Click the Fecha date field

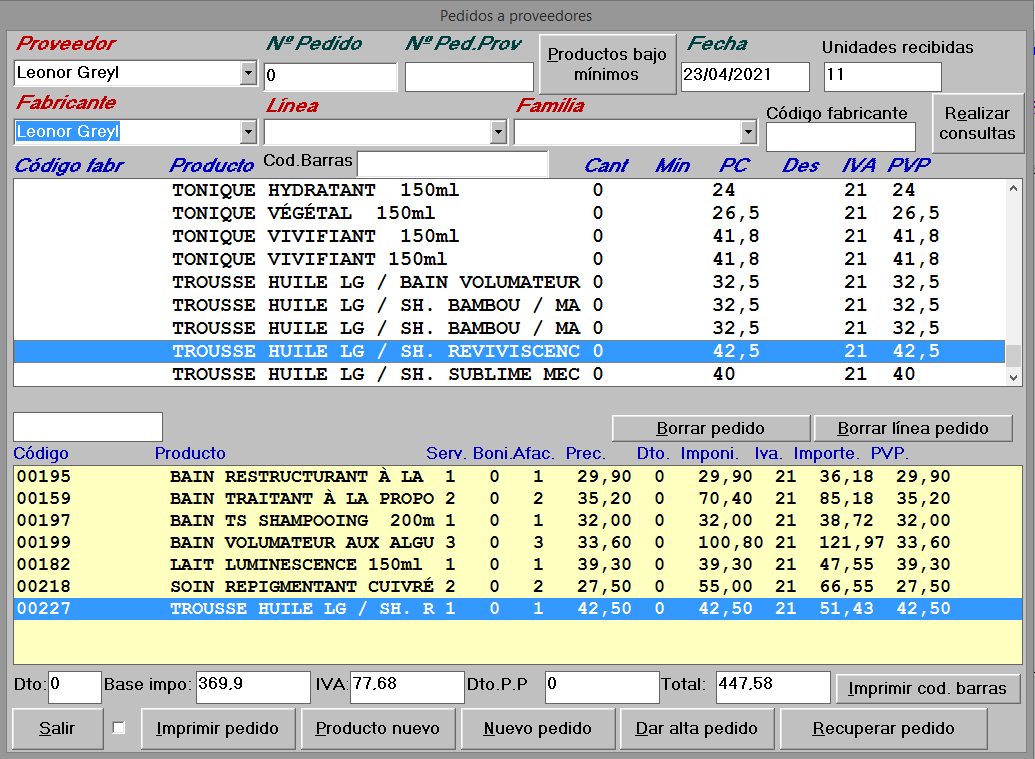pyautogui.click(x=745, y=77)
